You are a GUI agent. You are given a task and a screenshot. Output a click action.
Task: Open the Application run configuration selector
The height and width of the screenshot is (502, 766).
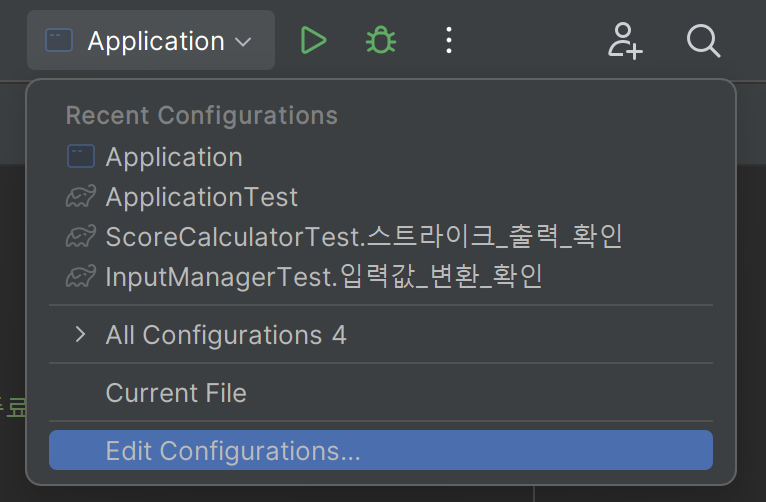(151, 40)
